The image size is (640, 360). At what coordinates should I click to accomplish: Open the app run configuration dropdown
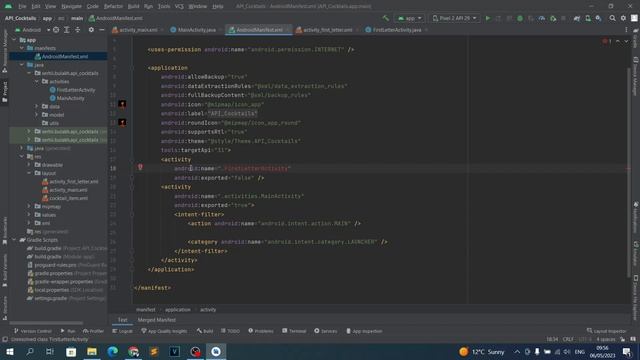[409, 18]
